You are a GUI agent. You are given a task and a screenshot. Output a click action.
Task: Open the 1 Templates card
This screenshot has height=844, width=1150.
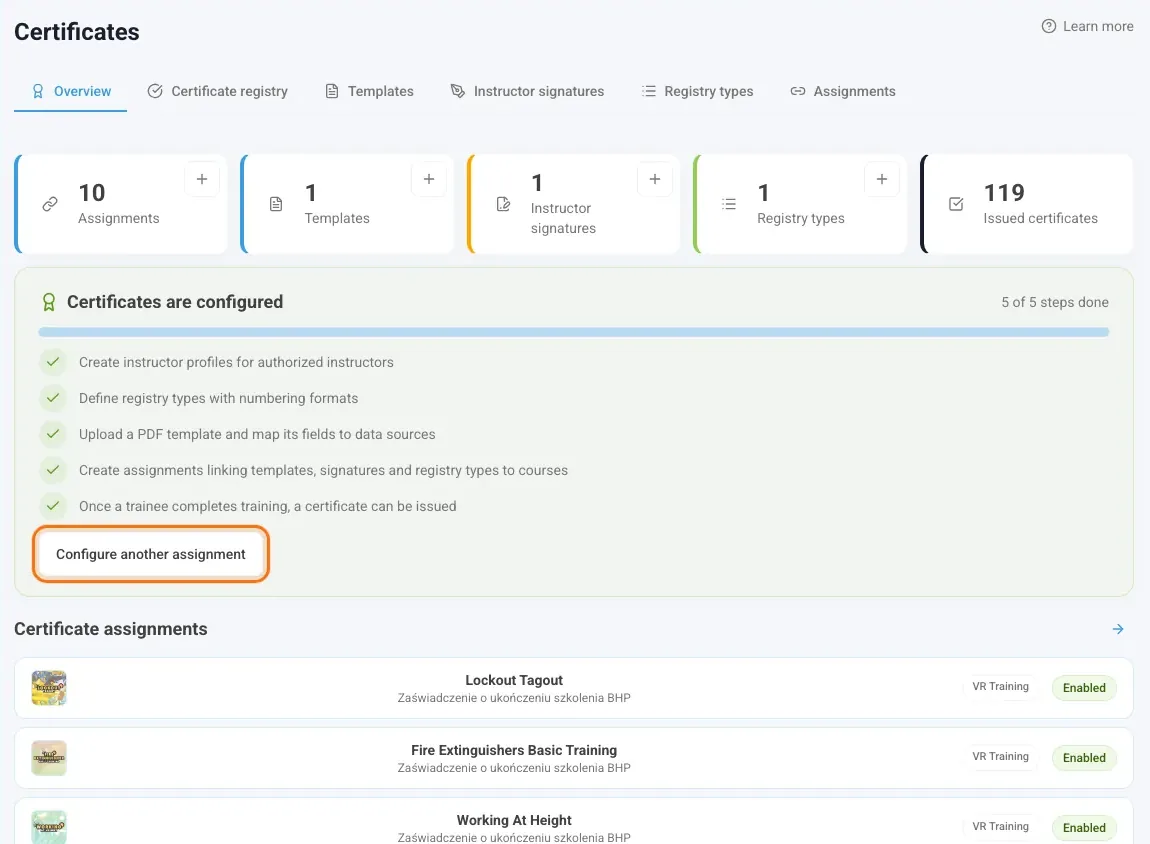coord(347,204)
